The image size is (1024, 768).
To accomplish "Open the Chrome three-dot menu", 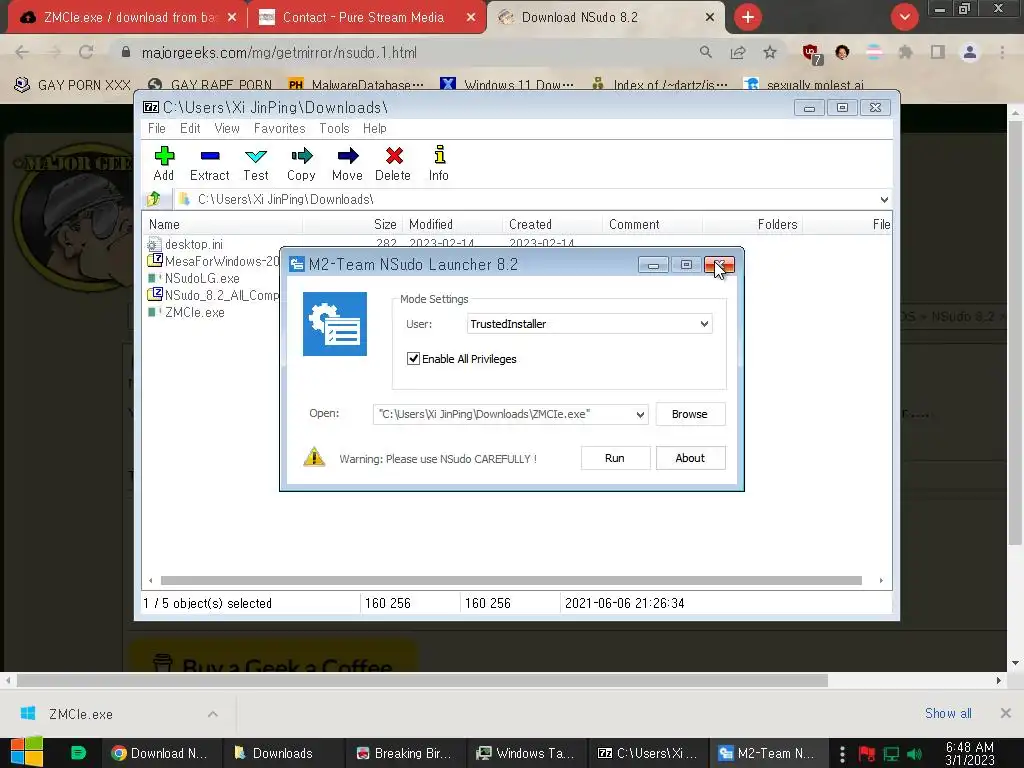I will pyautogui.click(x=1002, y=52).
